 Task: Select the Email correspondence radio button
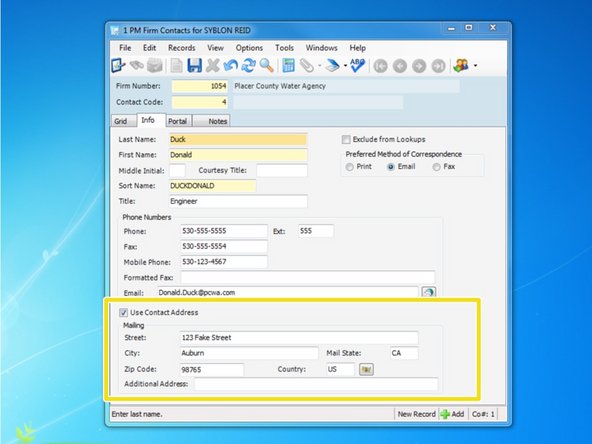click(391, 167)
